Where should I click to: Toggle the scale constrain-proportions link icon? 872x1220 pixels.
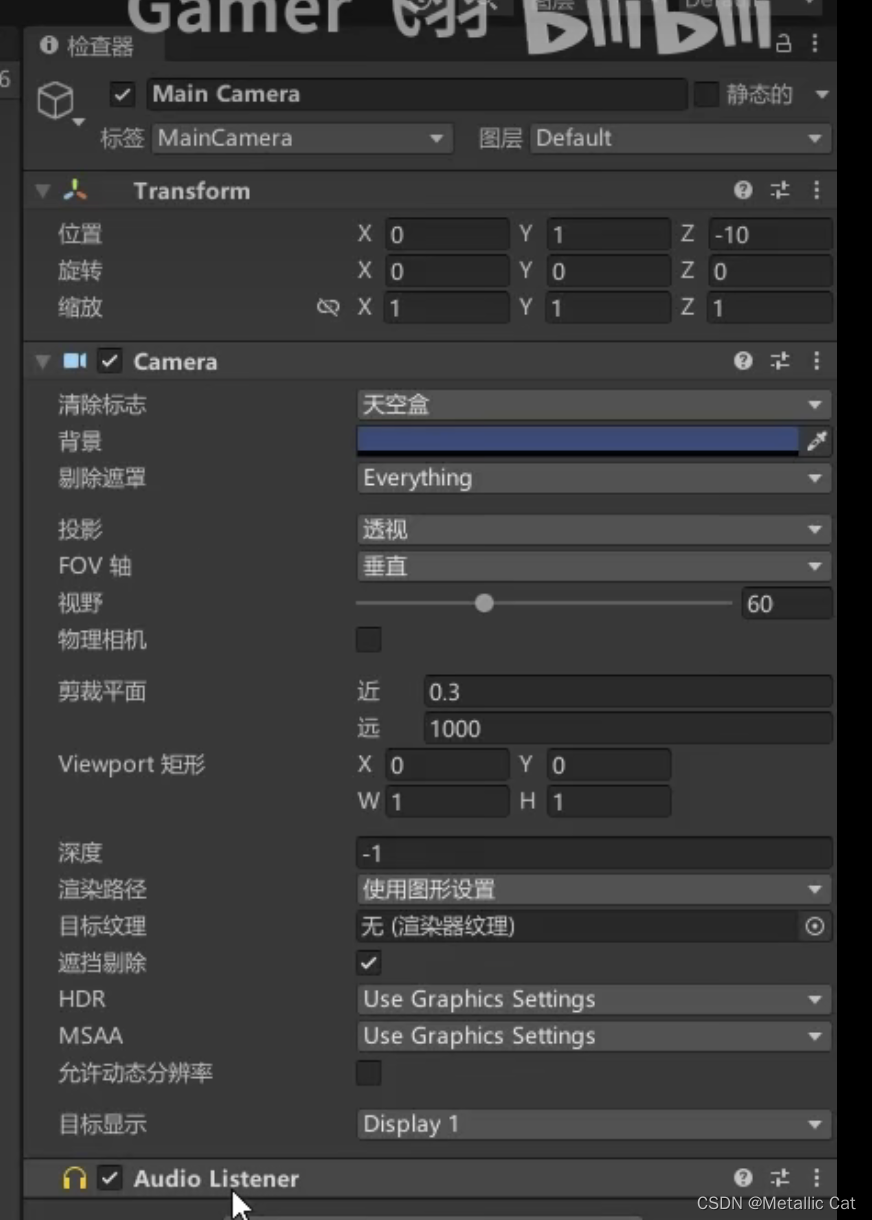tap(328, 308)
